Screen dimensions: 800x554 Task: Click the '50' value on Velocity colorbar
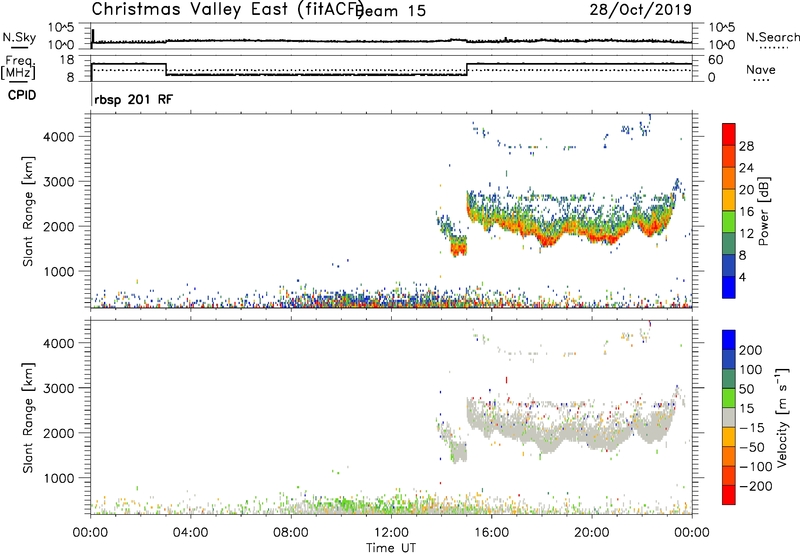[x=747, y=389]
